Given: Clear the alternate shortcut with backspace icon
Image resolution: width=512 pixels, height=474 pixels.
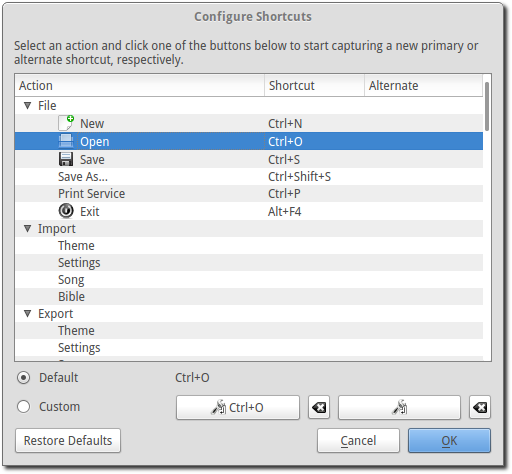Looking at the screenshot, I should [480, 407].
